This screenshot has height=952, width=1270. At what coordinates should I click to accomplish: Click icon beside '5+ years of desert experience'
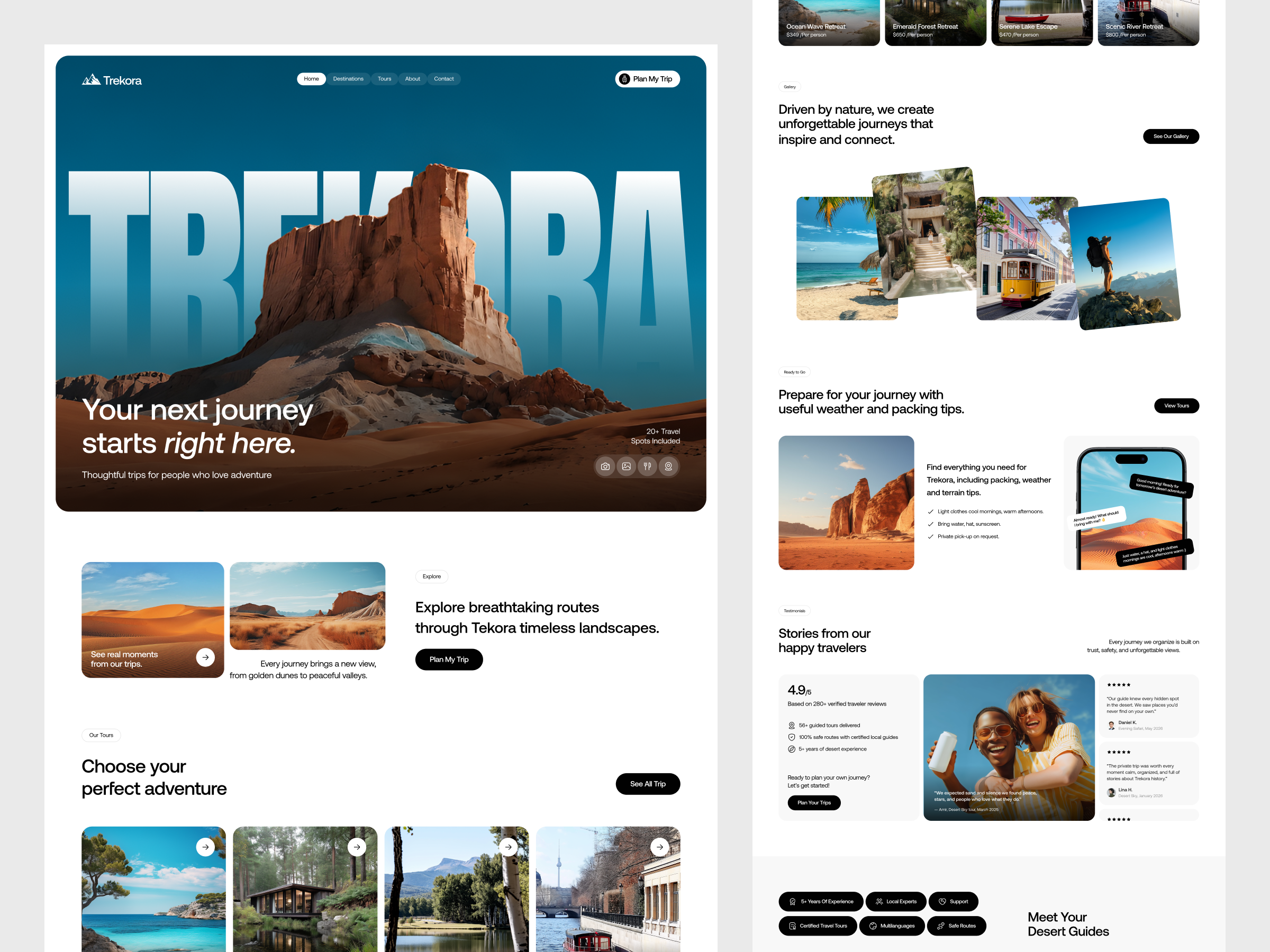[x=792, y=749]
